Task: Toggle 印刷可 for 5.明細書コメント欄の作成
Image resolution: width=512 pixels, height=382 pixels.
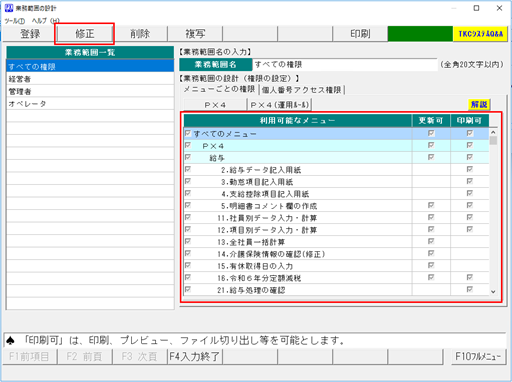Action: click(x=470, y=205)
